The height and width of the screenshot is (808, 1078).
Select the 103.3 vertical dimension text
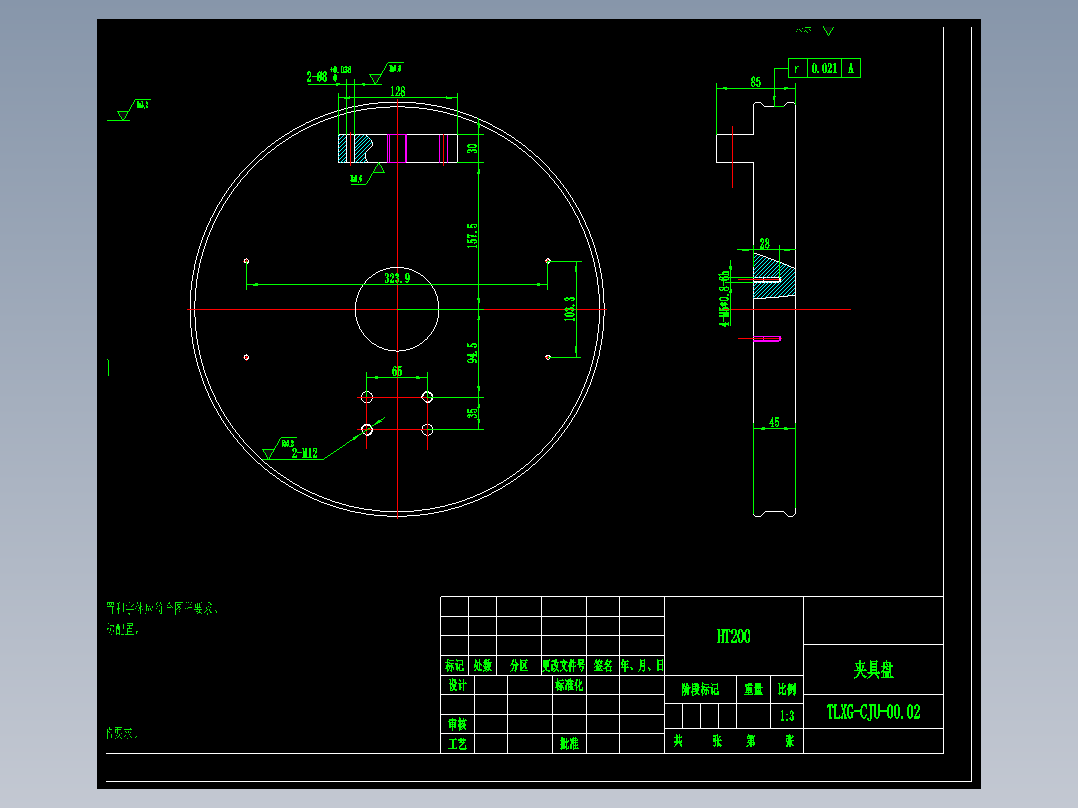pyautogui.click(x=569, y=309)
